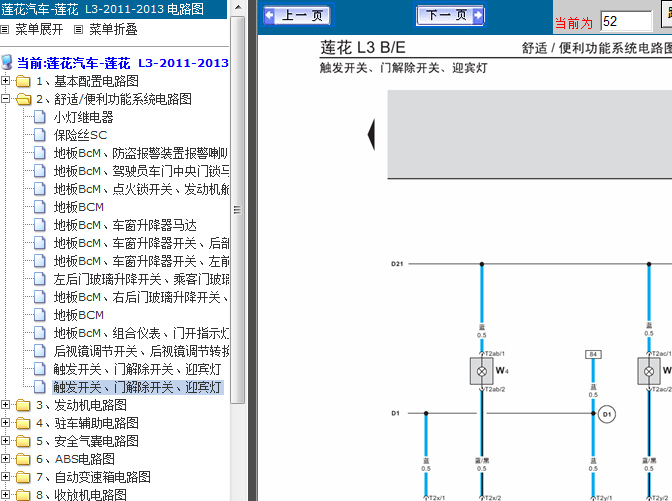Image resolution: width=672 pixels, height=501 pixels.
Task: Click document icon next to 小灯继电器
Action: [39, 117]
